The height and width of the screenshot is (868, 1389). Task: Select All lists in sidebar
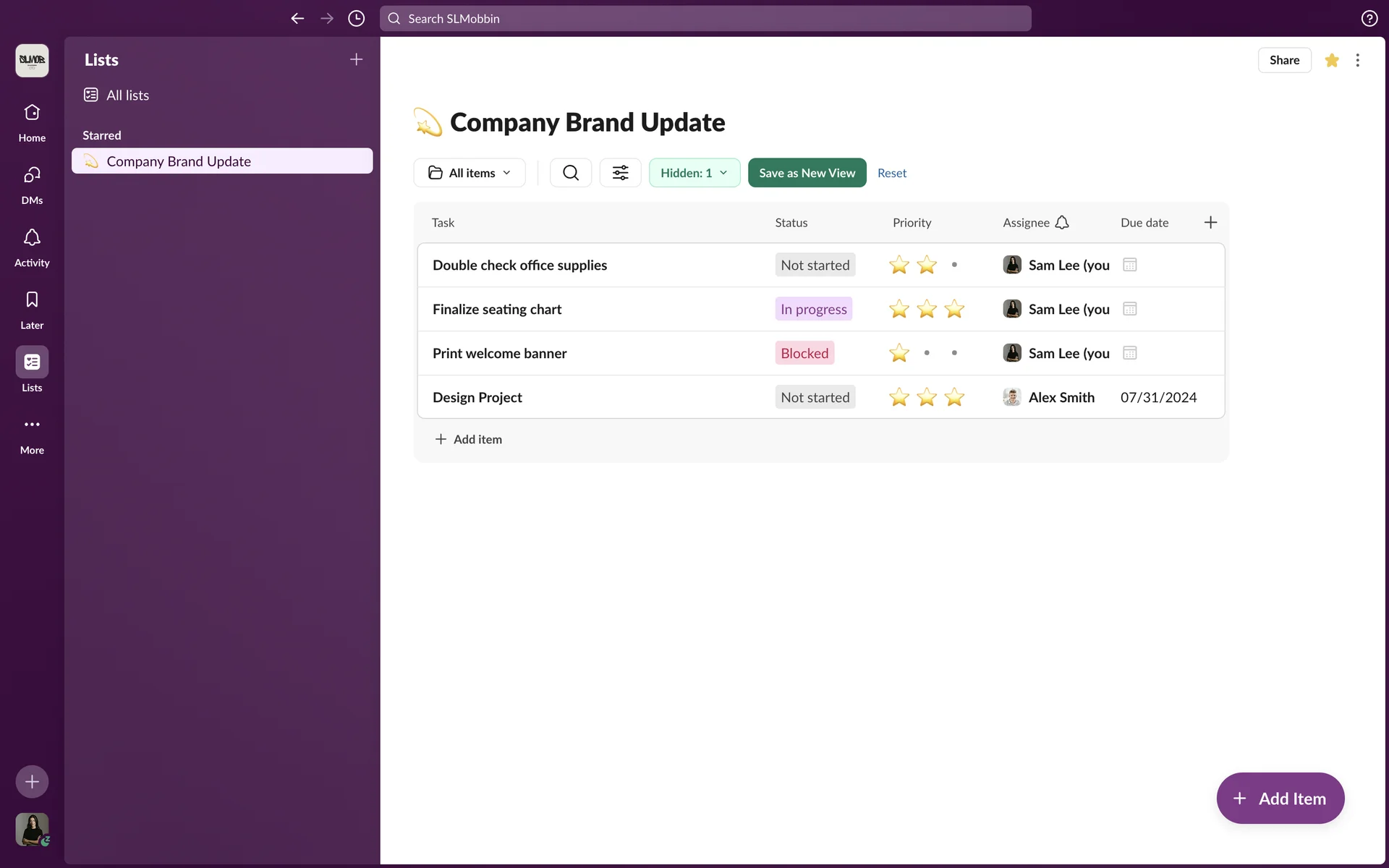point(127,95)
